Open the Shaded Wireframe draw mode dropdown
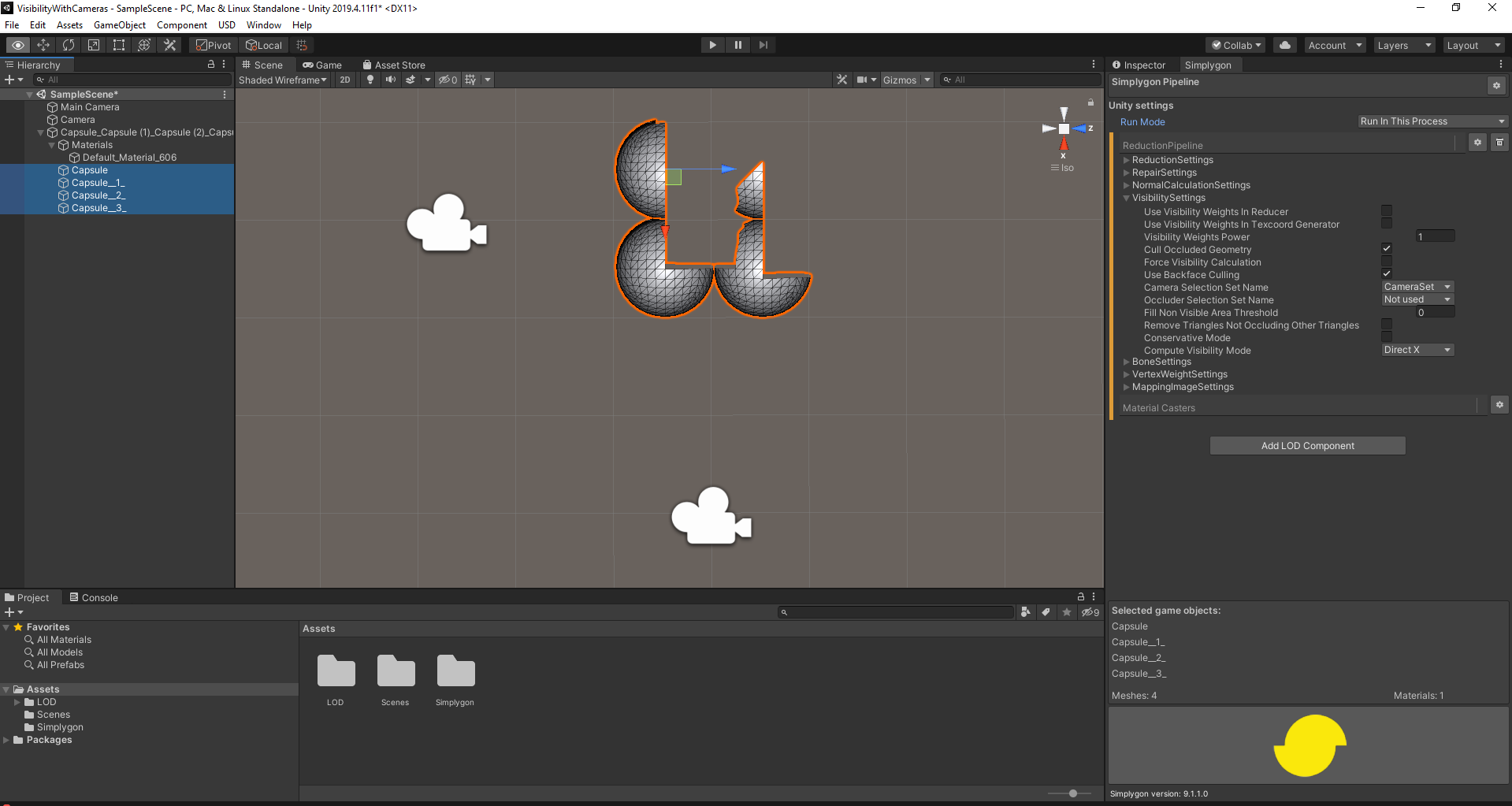This screenshot has height=806, width=1512. coord(282,80)
